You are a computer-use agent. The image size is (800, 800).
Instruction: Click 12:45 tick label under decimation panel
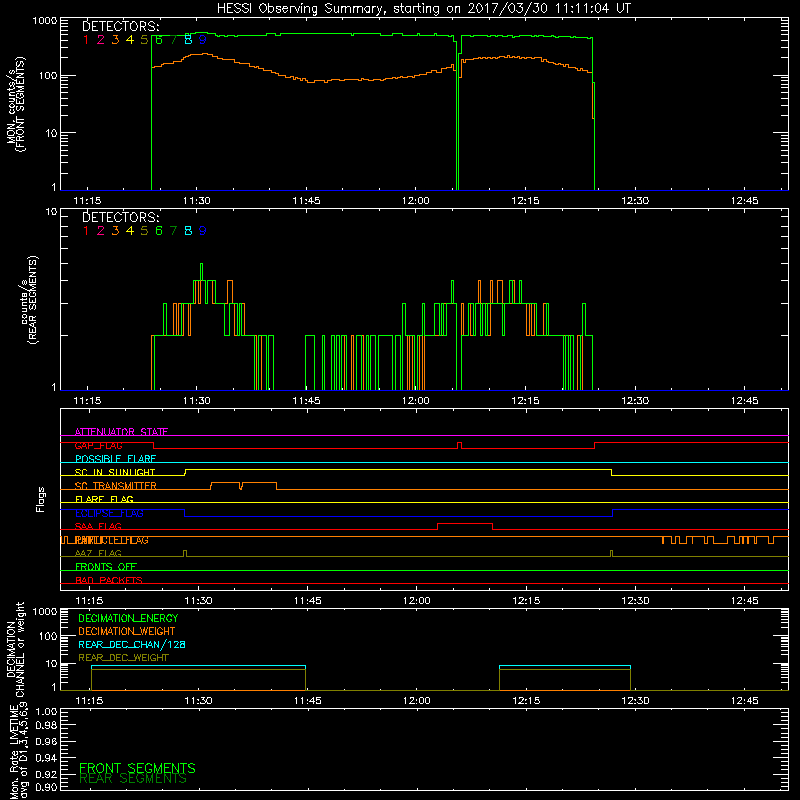(744, 701)
